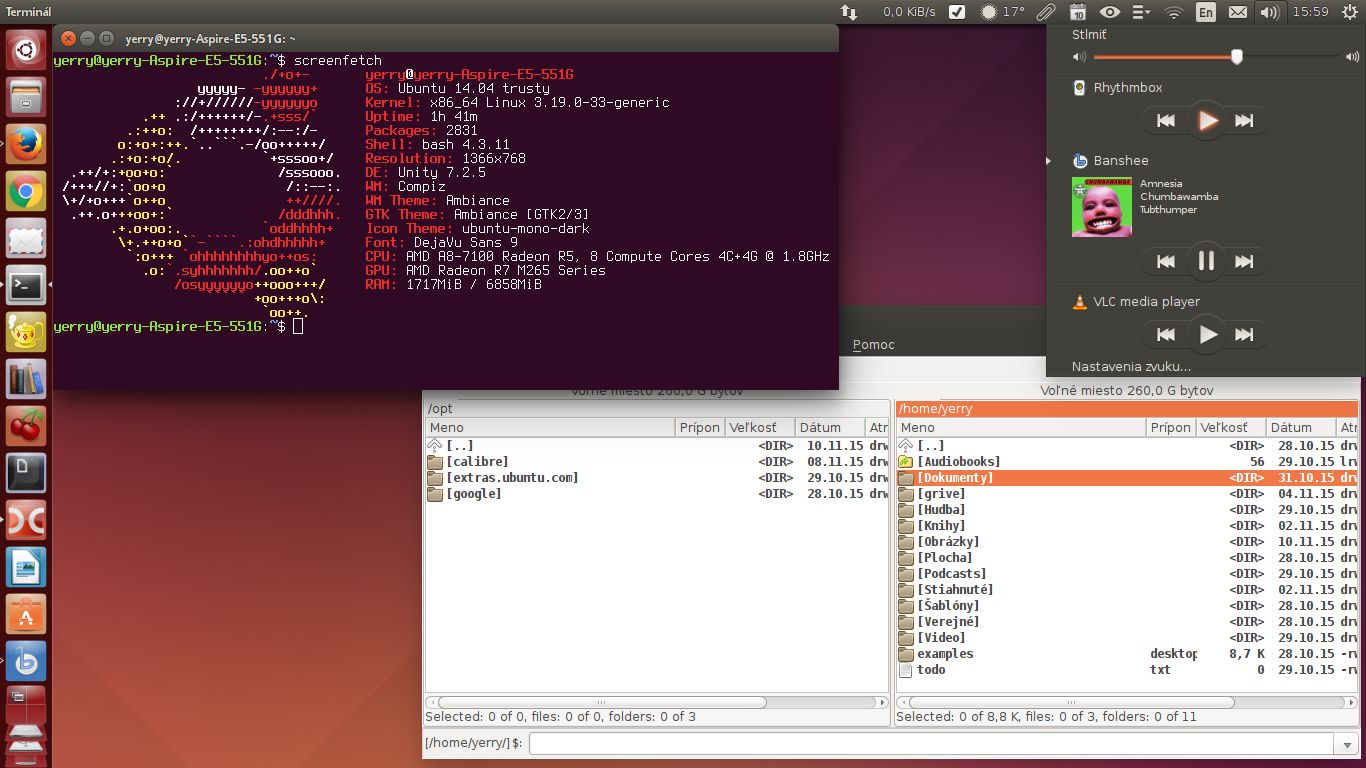Open the mail envelope app in launcher
The height and width of the screenshot is (768, 1366).
click(x=26, y=238)
